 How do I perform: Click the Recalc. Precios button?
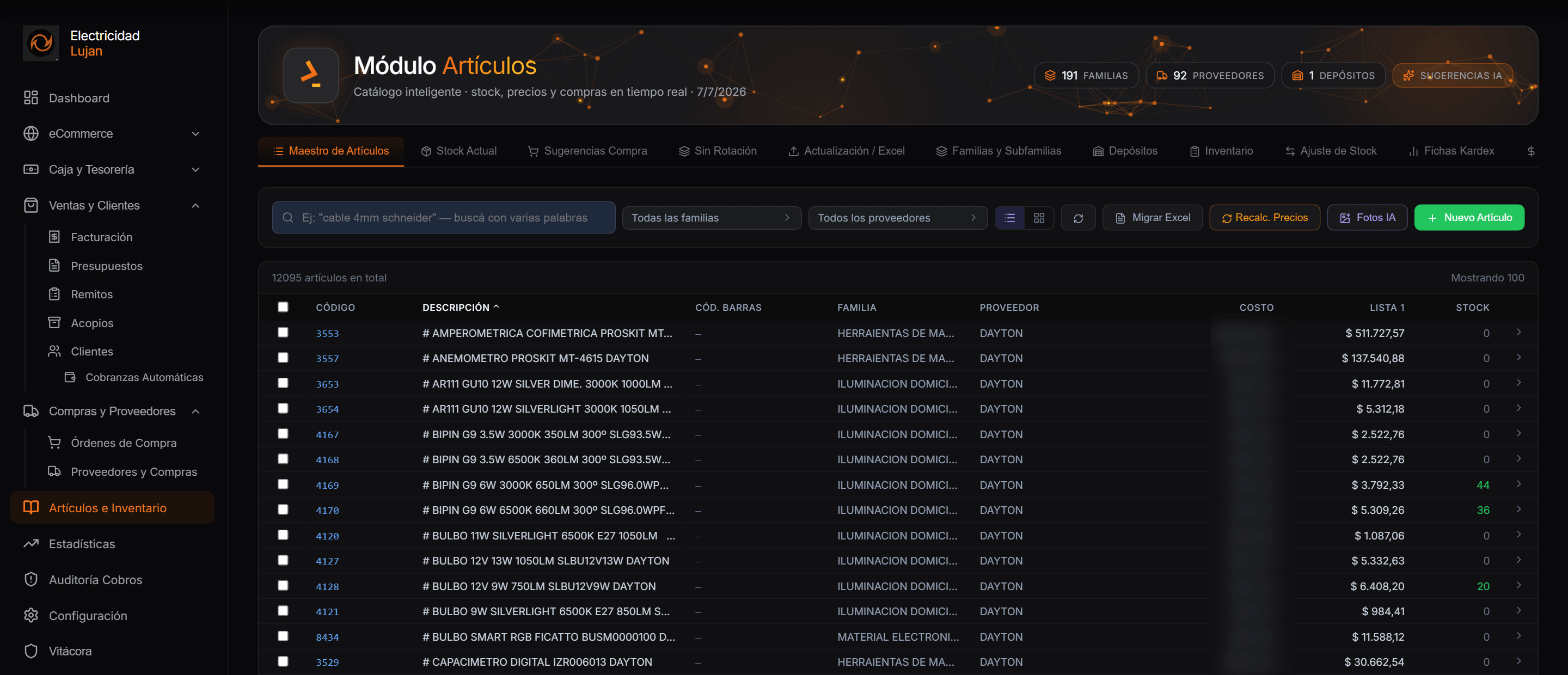(x=1264, y=218)
